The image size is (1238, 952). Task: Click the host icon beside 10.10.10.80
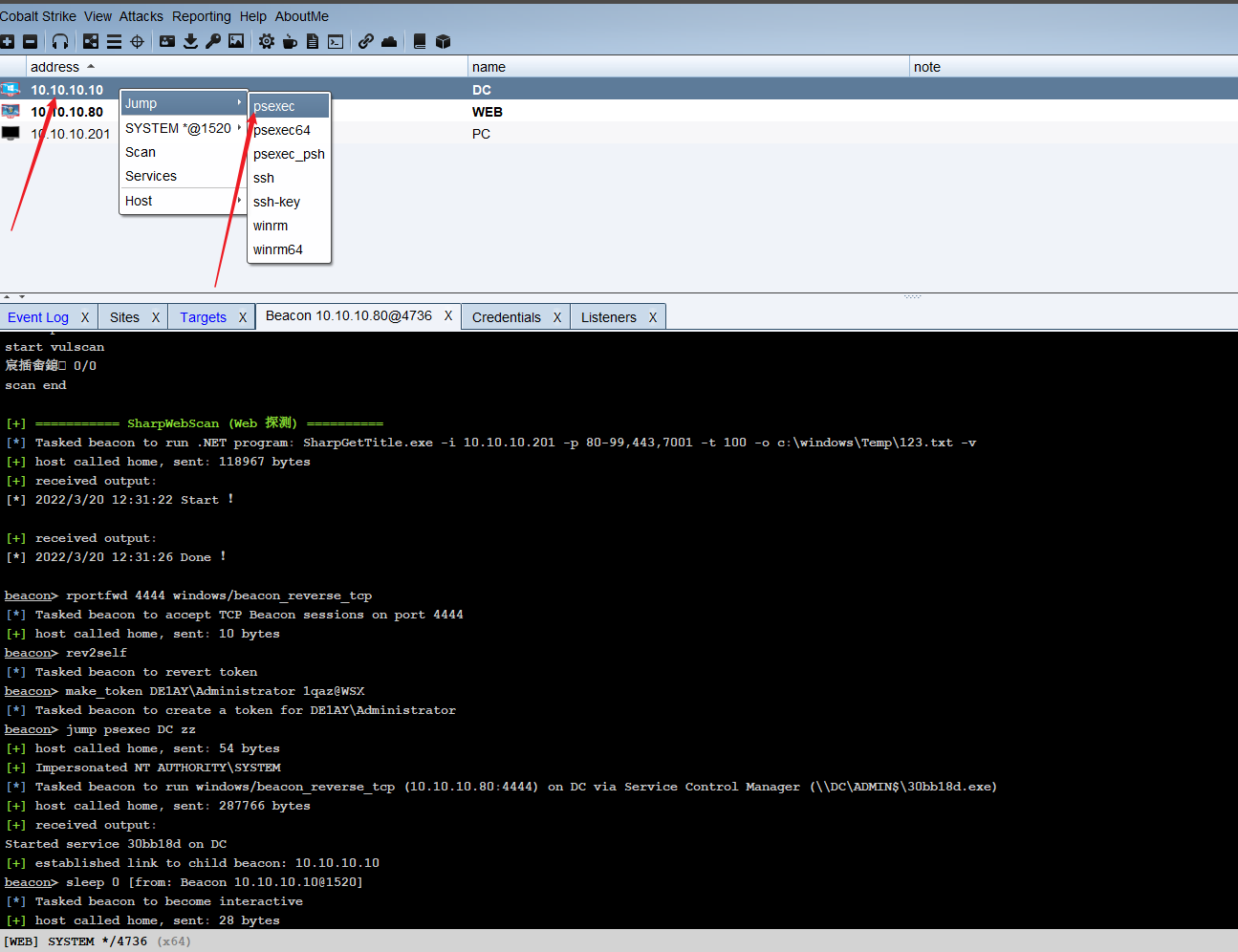point(11,111)
